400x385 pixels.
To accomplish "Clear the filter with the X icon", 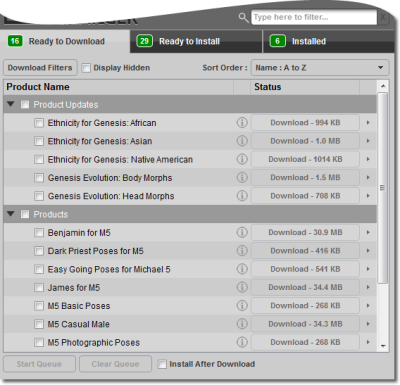I will 383,17.
